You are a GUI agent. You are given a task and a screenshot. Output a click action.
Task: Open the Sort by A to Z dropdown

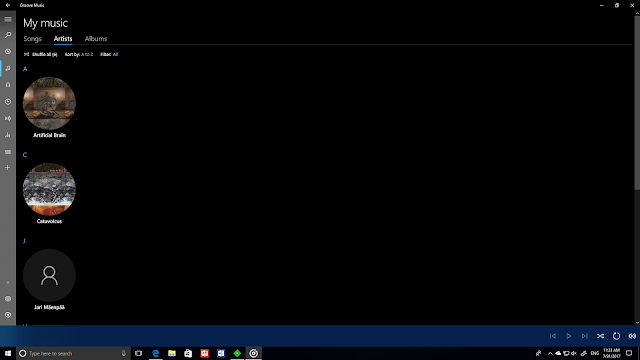[x=79, y=54]
